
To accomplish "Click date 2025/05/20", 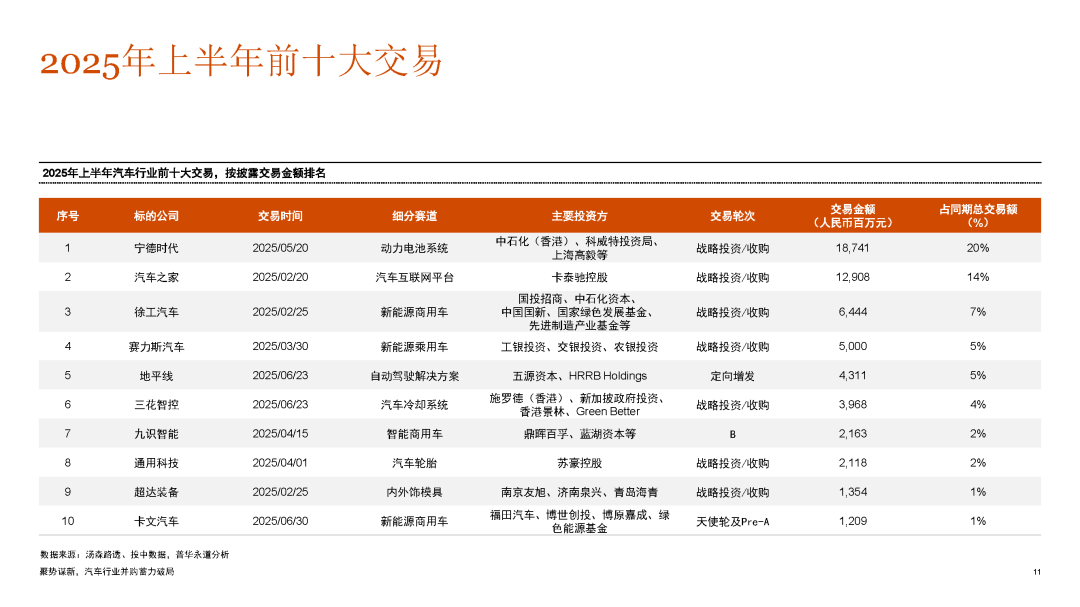I will tap(280, 248).
